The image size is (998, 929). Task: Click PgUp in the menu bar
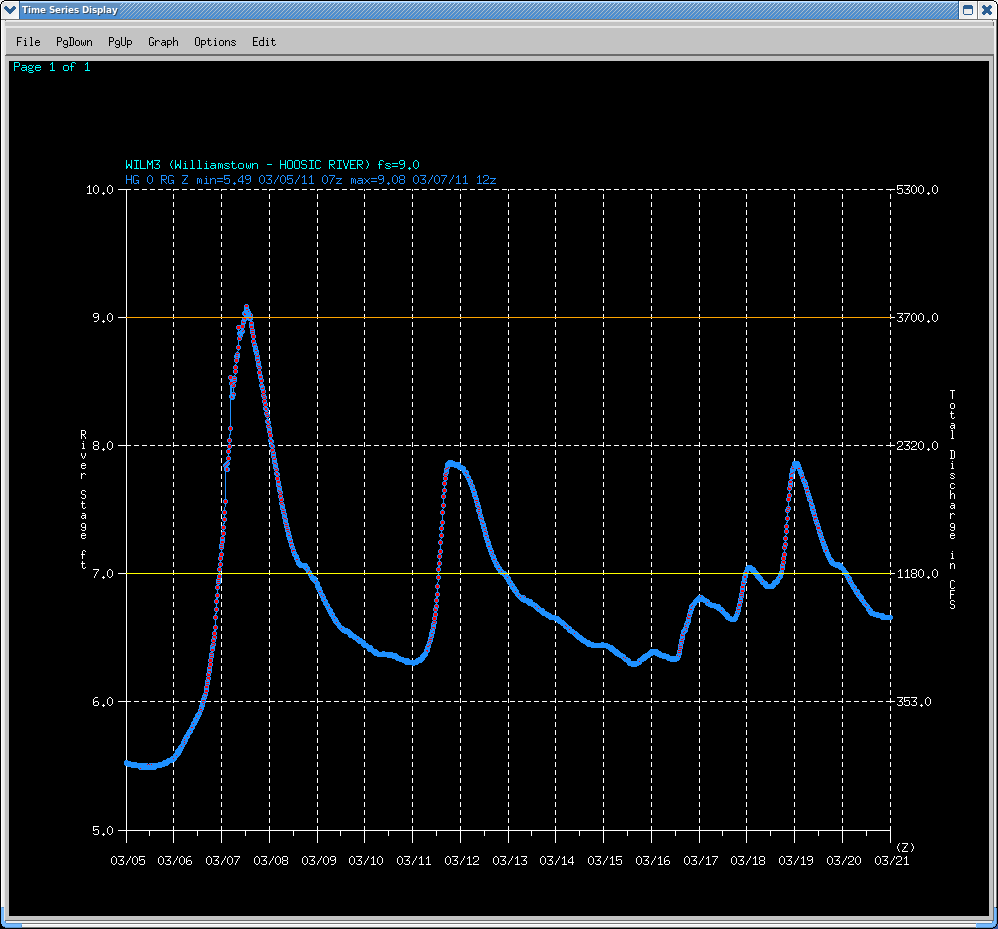(120, 42)
